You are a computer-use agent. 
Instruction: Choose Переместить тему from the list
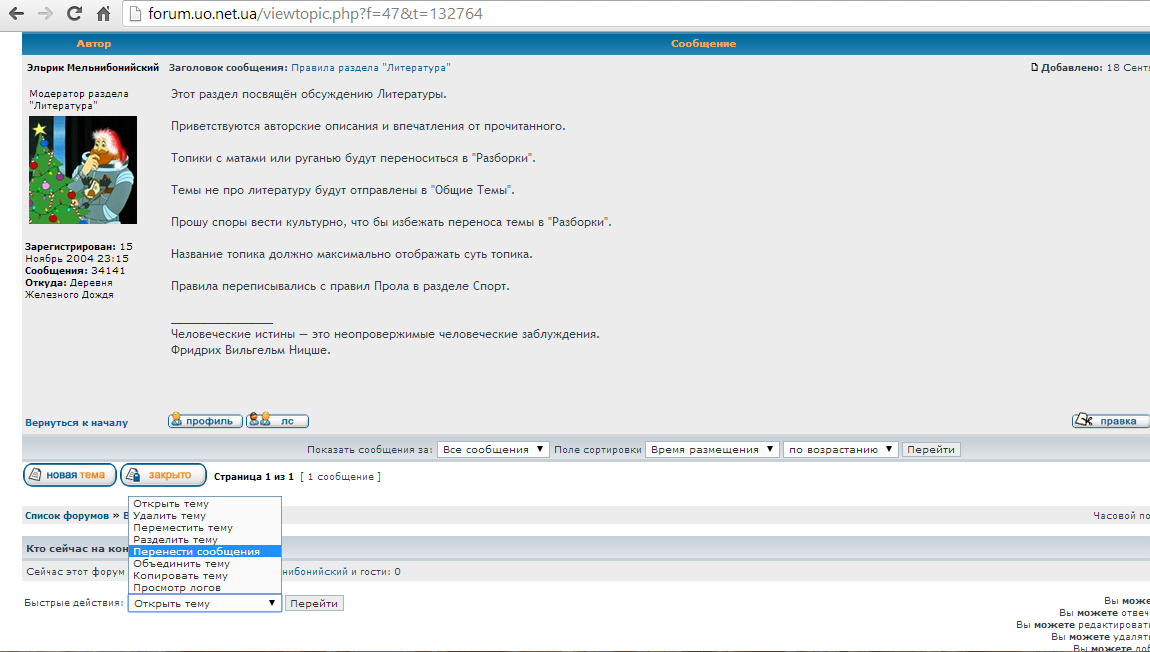click(x=205, y=527)
